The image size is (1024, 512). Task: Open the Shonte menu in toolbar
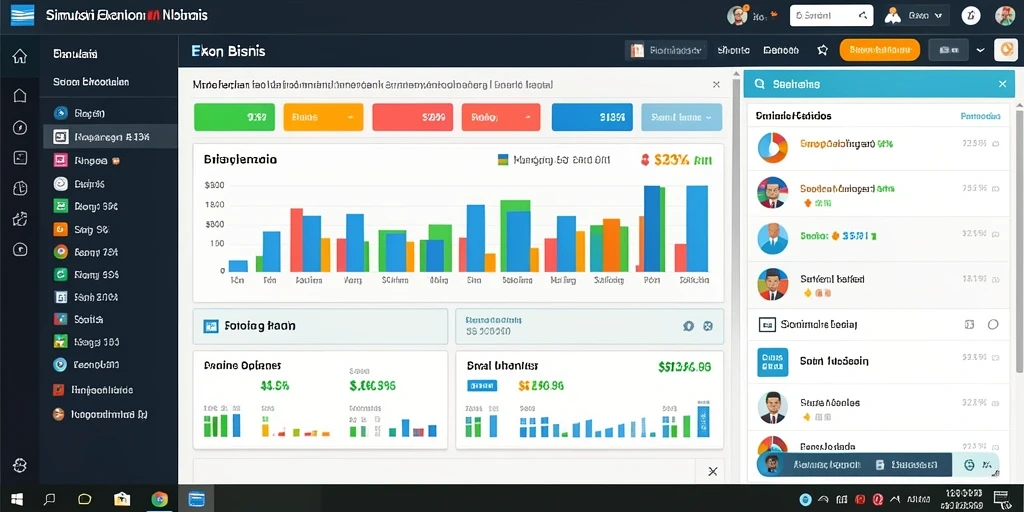[733, 50]
